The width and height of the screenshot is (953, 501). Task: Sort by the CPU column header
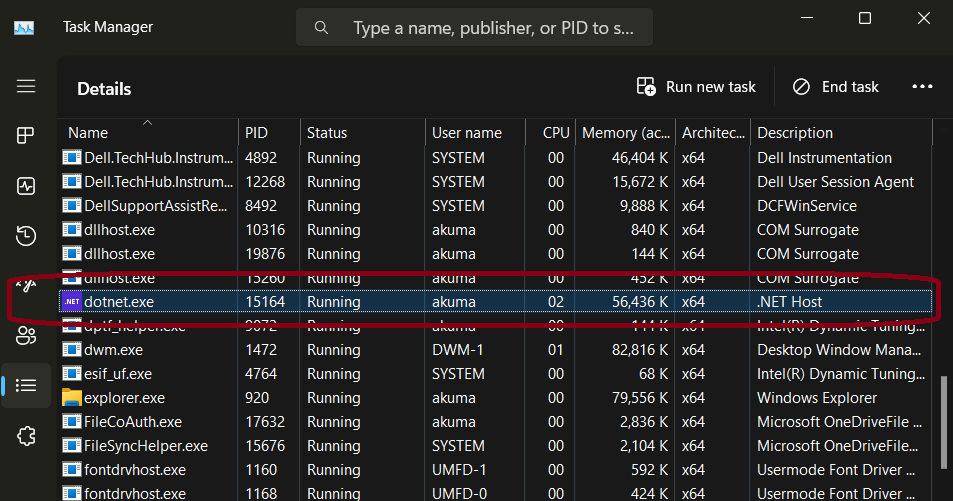[550, 133]
